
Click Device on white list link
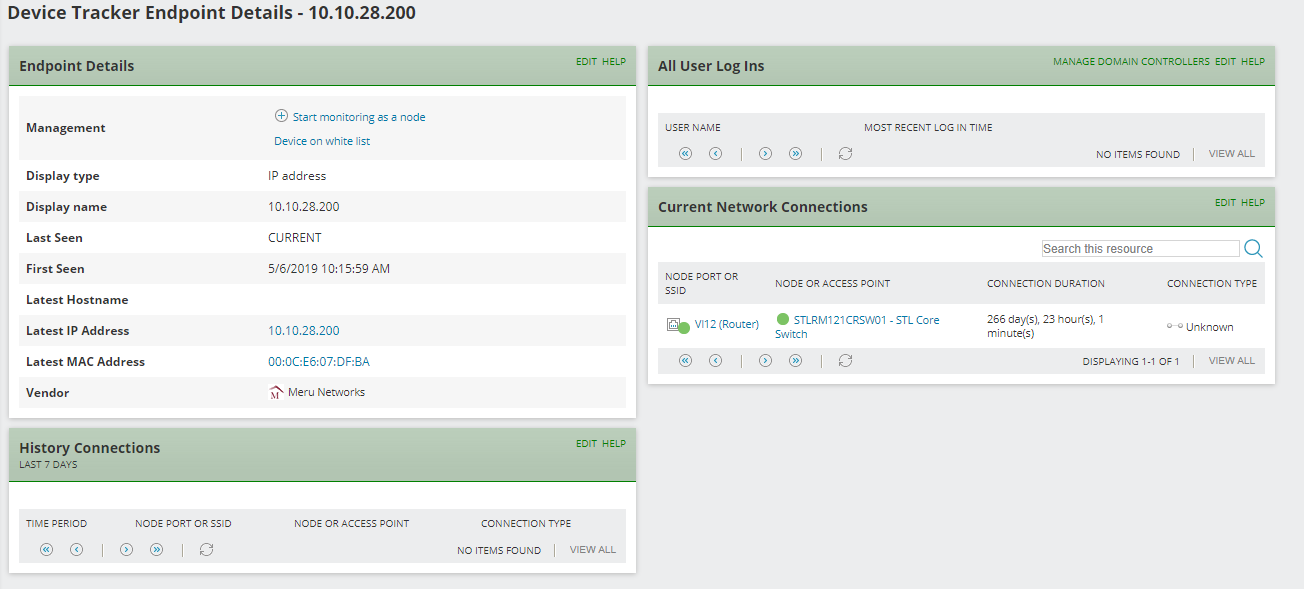tap(322, 141)
